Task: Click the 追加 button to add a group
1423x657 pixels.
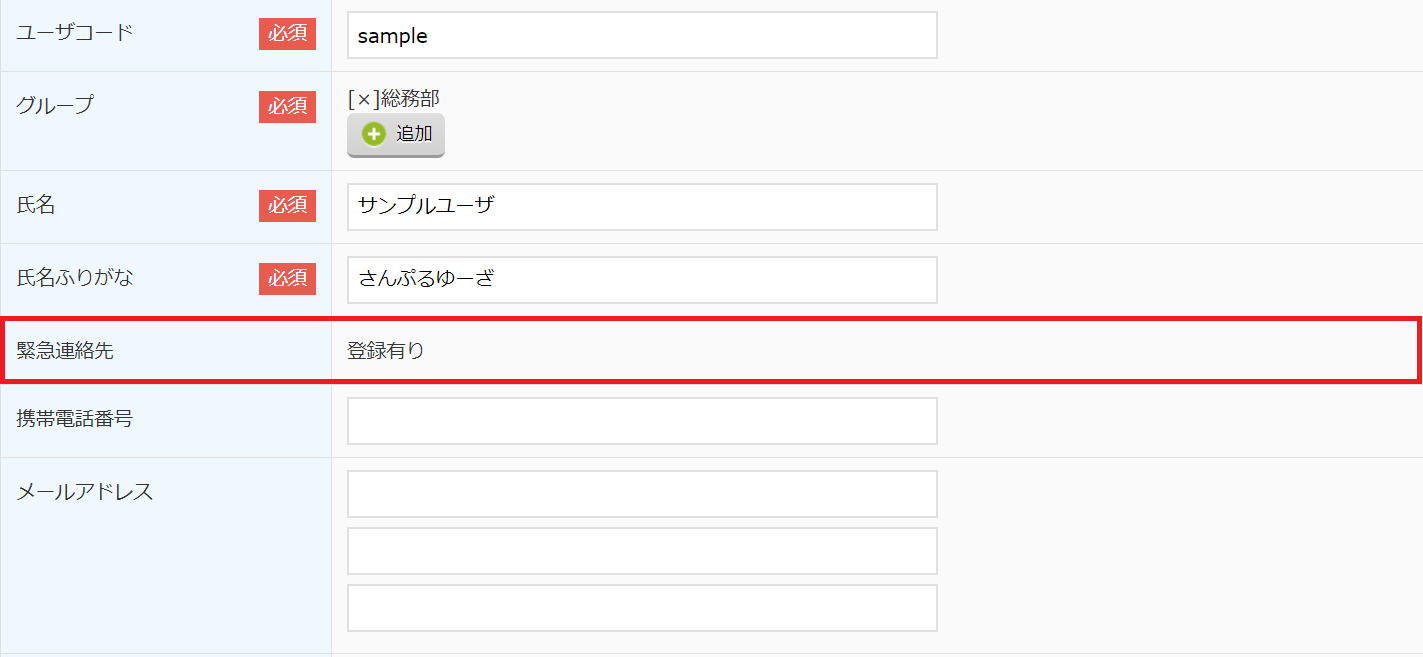Action: pos(396,135)
